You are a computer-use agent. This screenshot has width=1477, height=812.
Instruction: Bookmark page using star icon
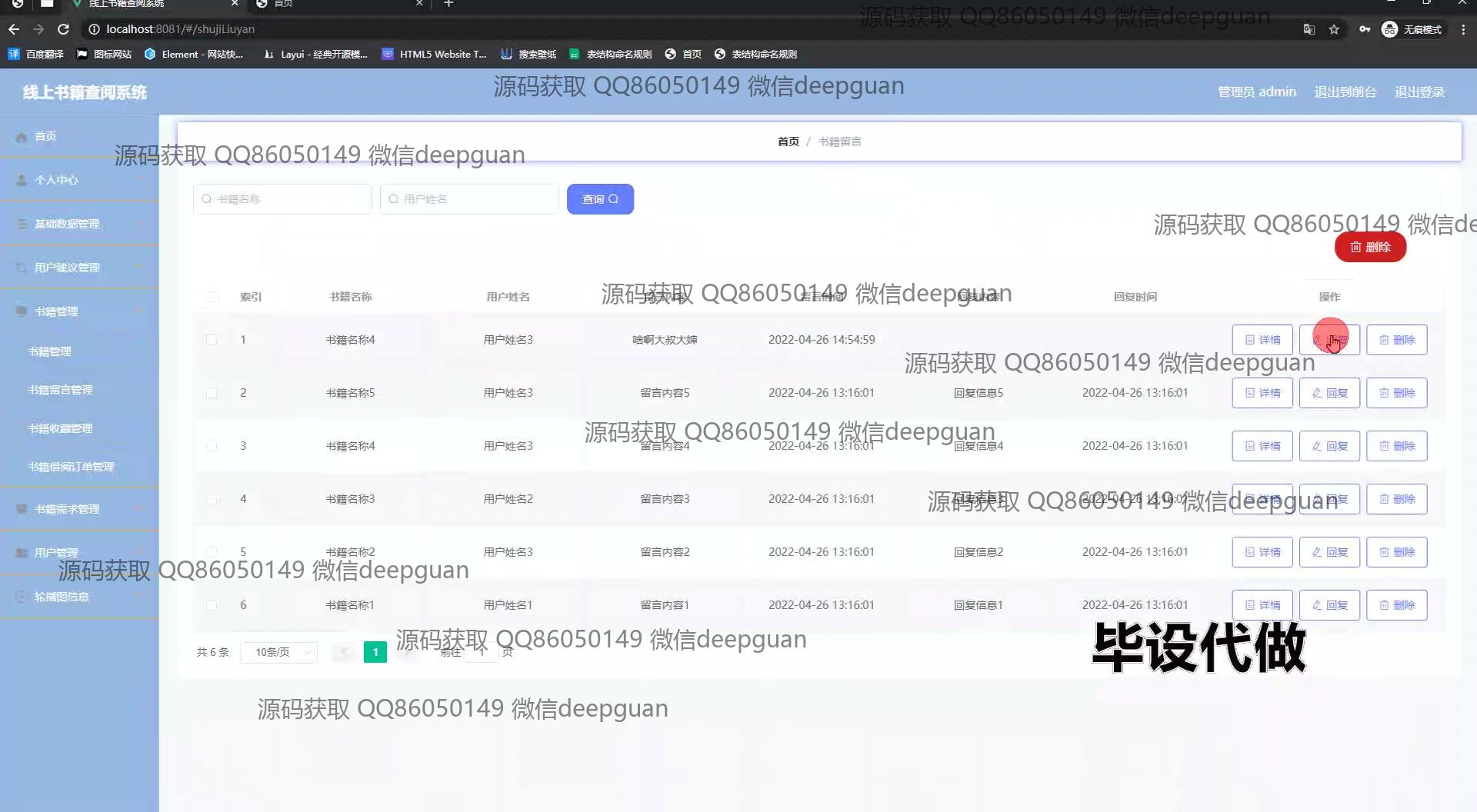[1334, 29]
